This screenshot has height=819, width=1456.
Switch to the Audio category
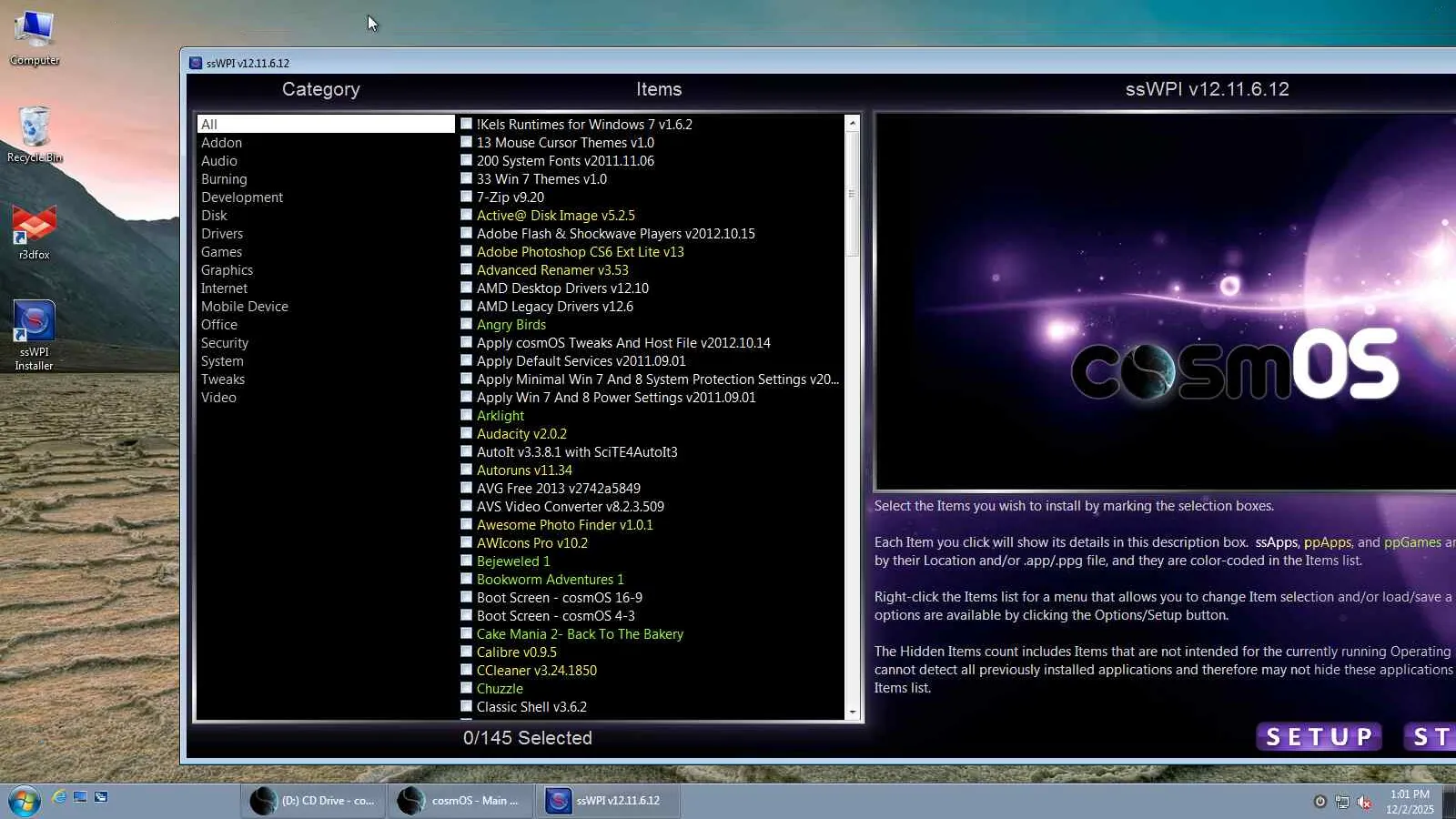pos(326,160)
